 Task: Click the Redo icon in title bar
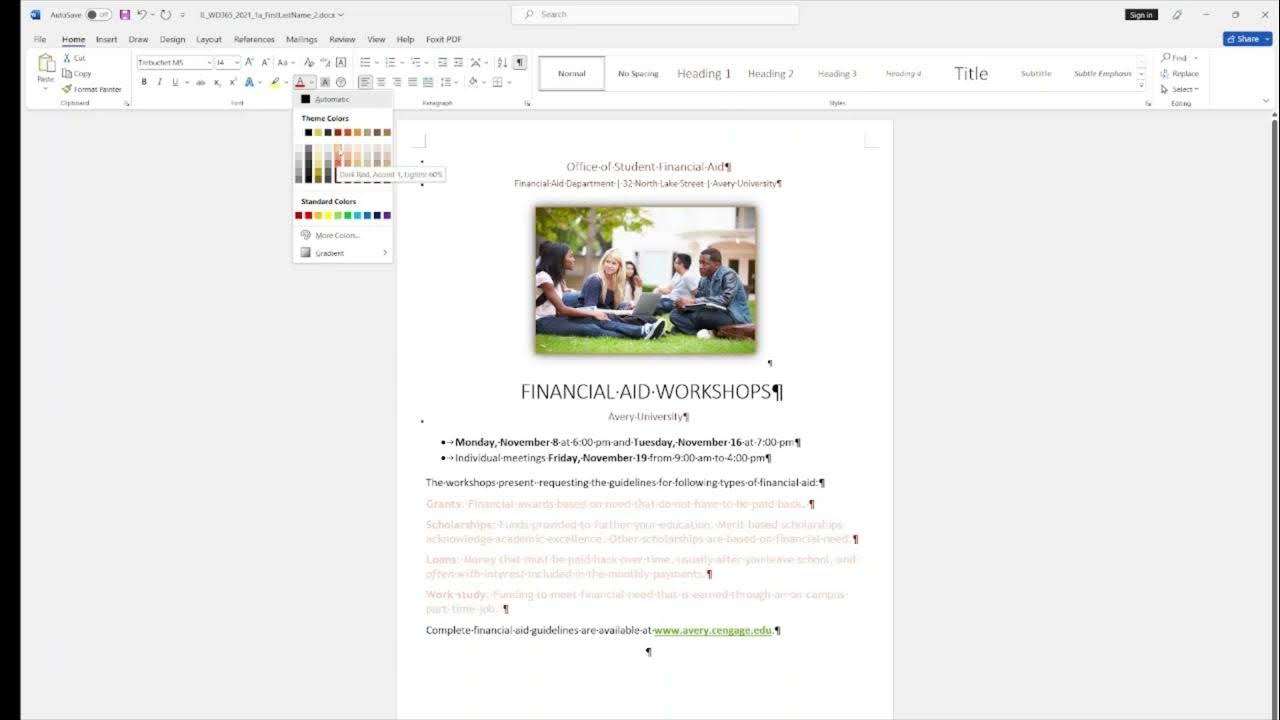165,14
